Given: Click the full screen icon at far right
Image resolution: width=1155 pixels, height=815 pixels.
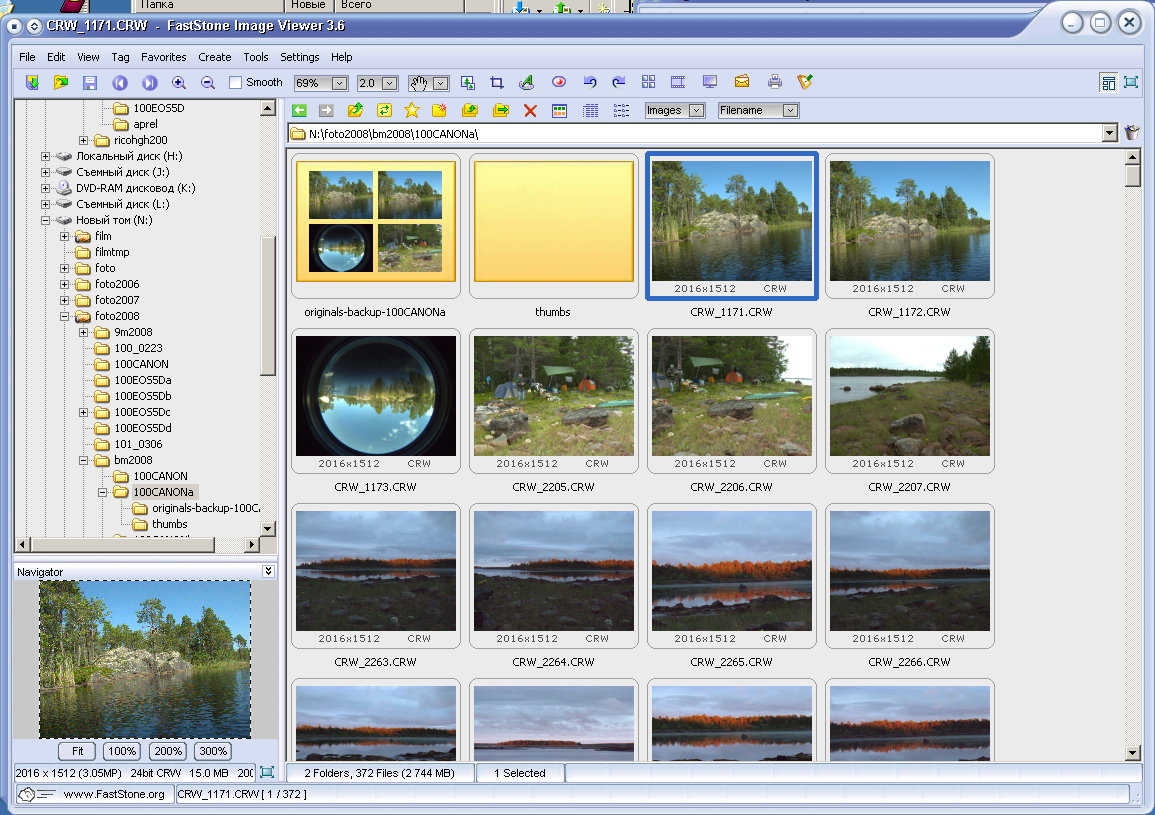Looking at the screenshot, I should tap(1131, 83).
